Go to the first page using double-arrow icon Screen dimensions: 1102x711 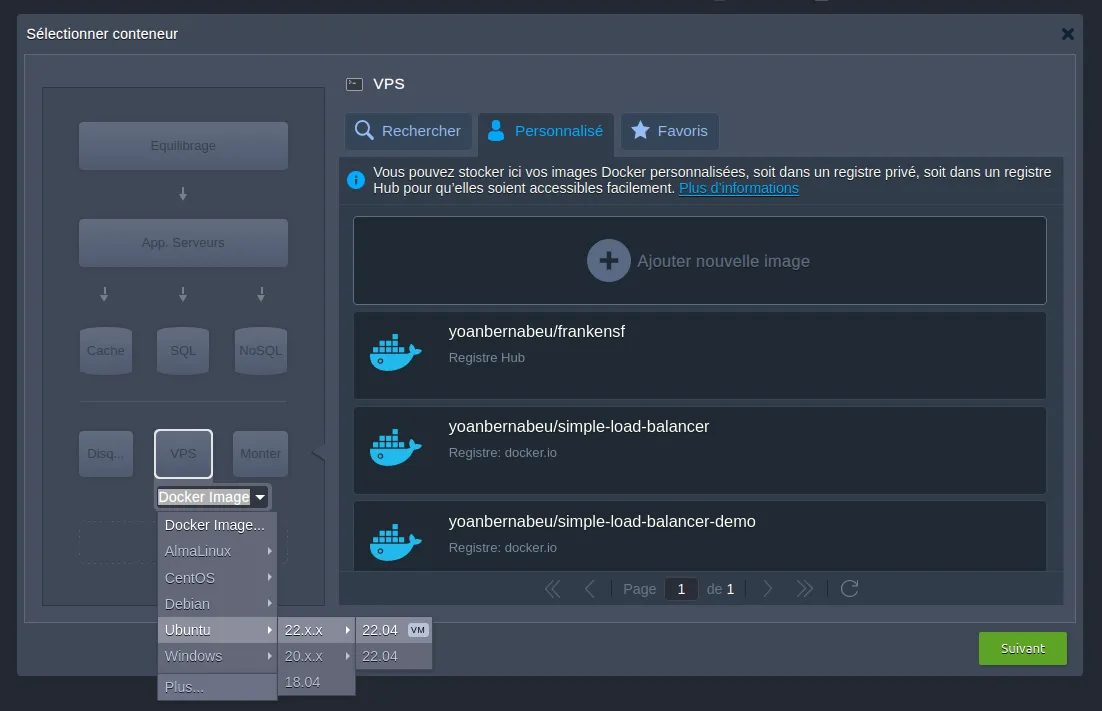(x=552, y=589)
